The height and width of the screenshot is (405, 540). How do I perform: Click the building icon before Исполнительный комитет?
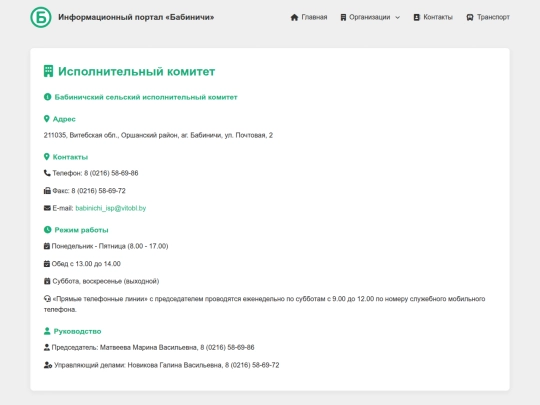48,71
